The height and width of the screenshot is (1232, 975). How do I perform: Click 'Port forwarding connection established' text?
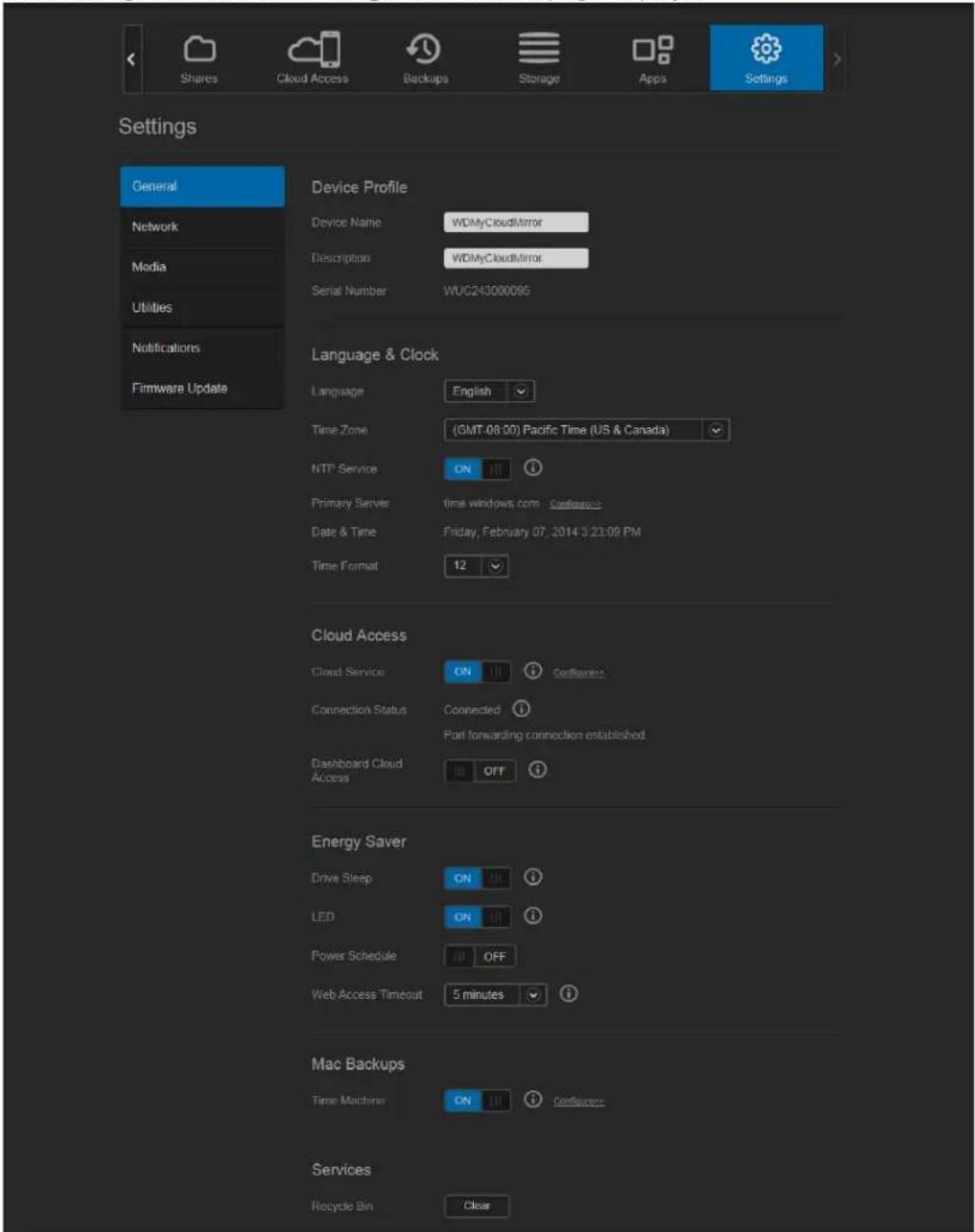(x=545, y=736)
